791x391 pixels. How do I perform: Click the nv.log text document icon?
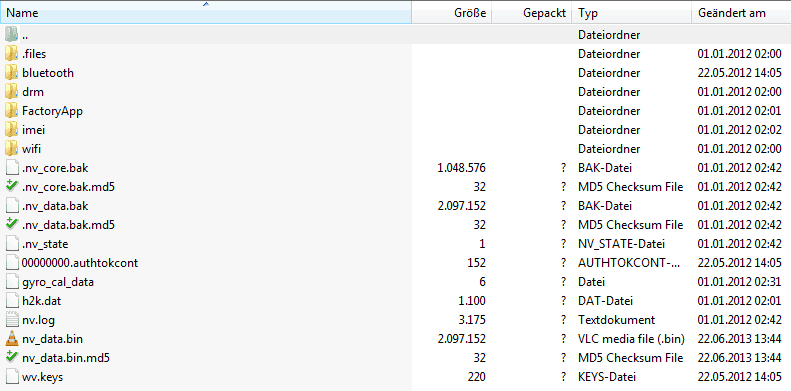tap(11, 320)
